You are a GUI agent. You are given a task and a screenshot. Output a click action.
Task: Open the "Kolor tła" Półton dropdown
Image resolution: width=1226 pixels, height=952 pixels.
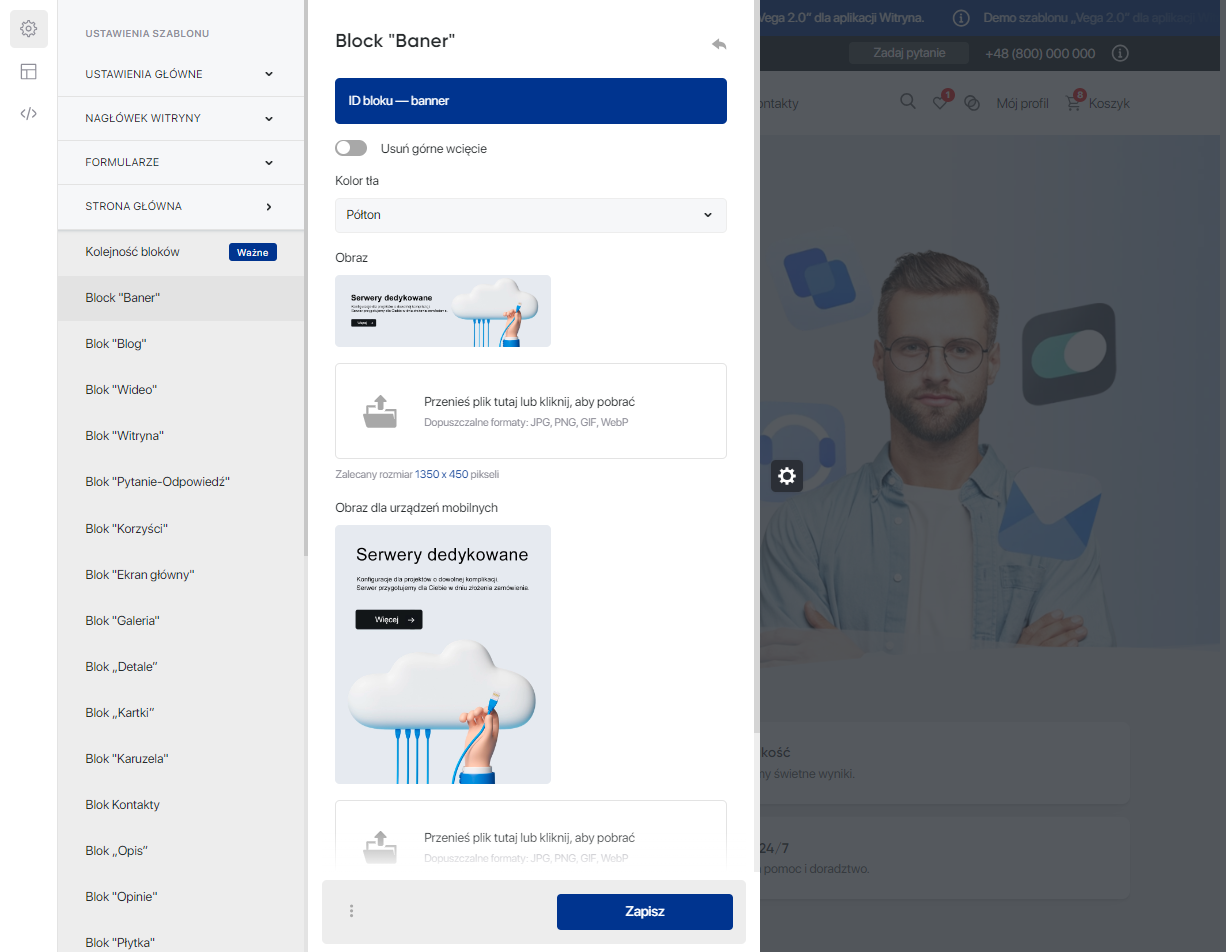point(530,215)
